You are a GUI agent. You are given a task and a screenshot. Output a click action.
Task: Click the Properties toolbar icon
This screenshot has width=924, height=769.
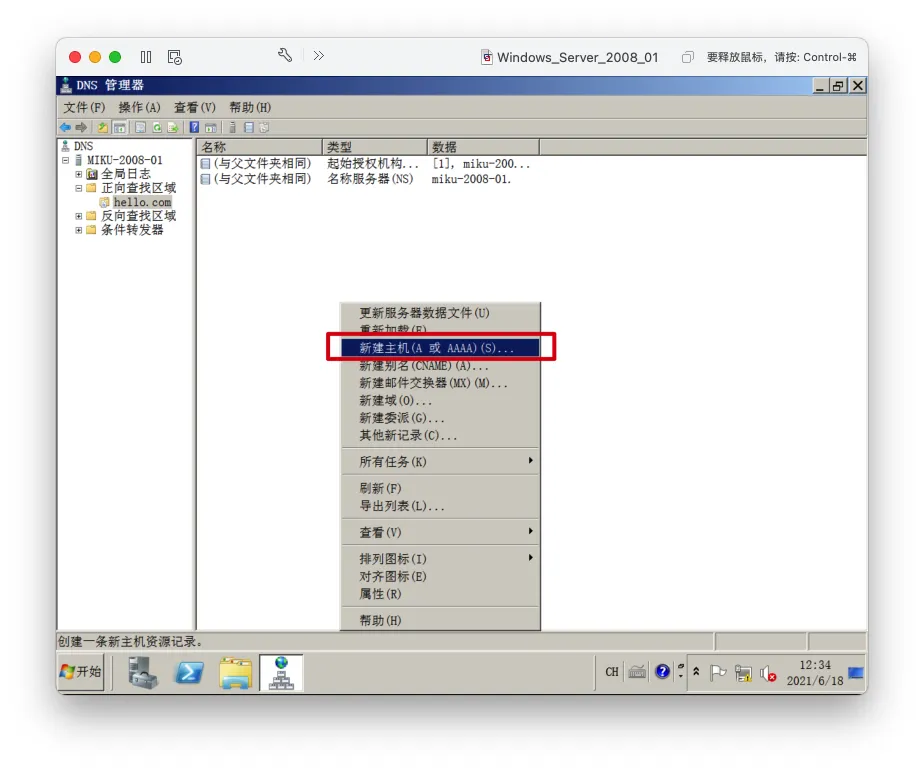pyautogui.click(x=140, y=127)
